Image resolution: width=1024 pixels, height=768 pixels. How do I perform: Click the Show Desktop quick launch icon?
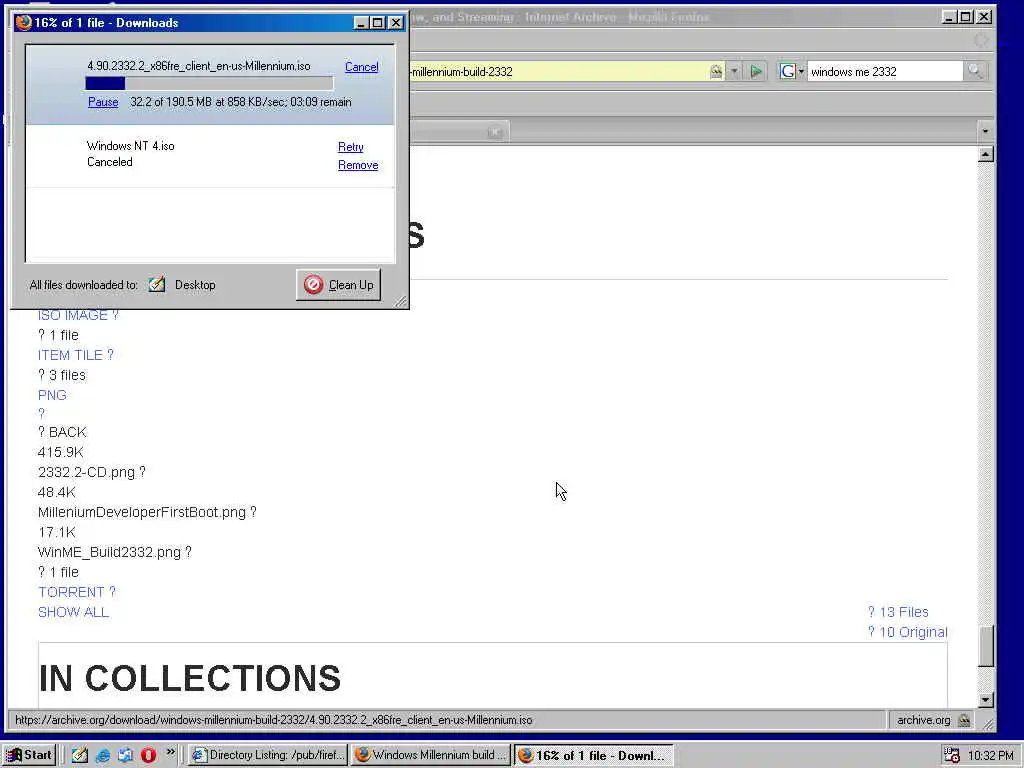[80, 755]
